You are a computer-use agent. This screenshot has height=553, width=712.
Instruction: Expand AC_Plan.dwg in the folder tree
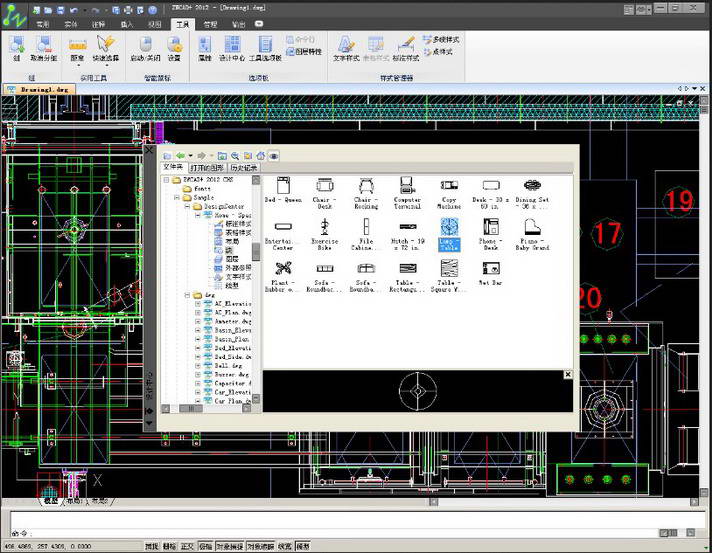click(x=197, y=312)
